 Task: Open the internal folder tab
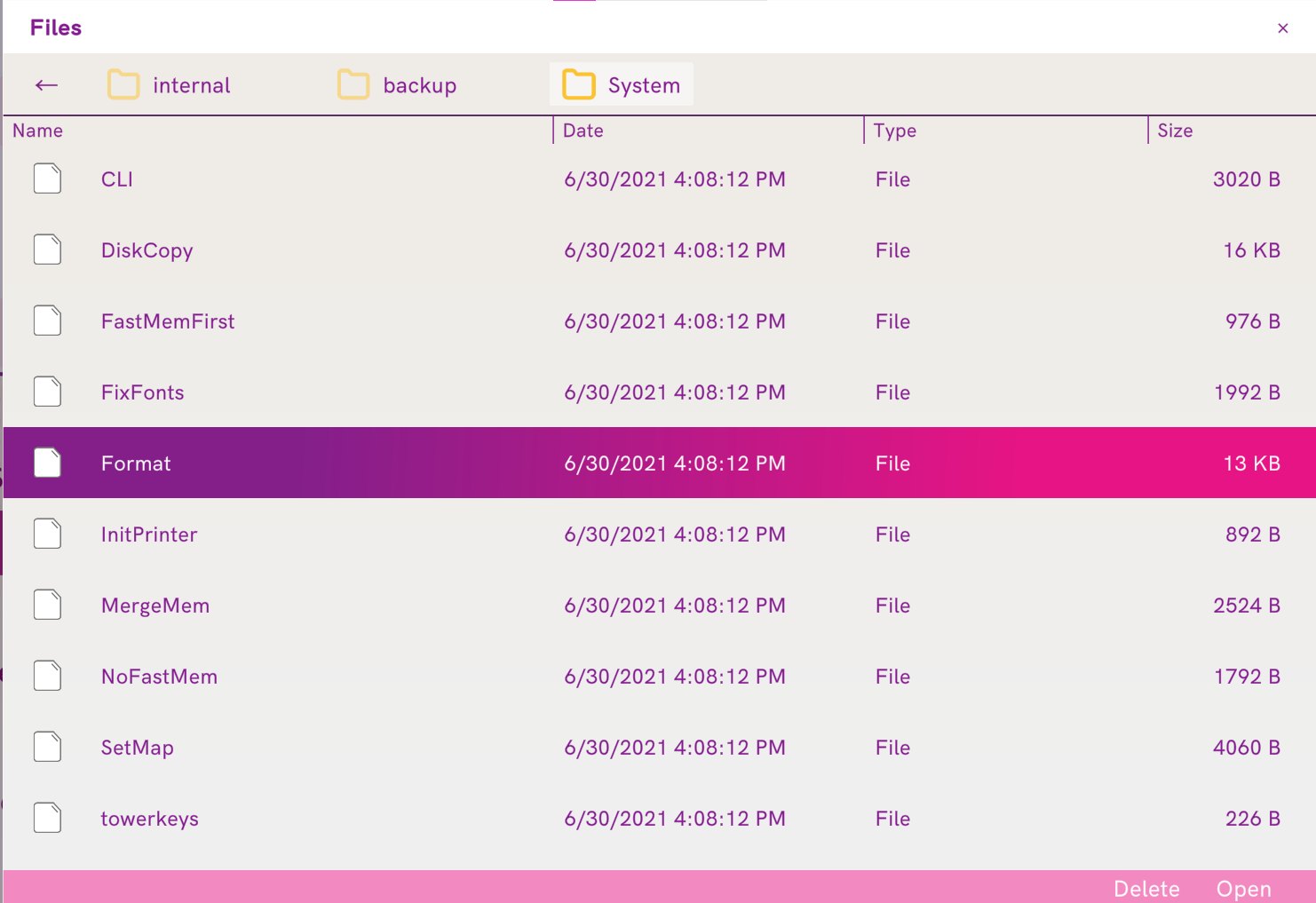[x=169, y=85]
